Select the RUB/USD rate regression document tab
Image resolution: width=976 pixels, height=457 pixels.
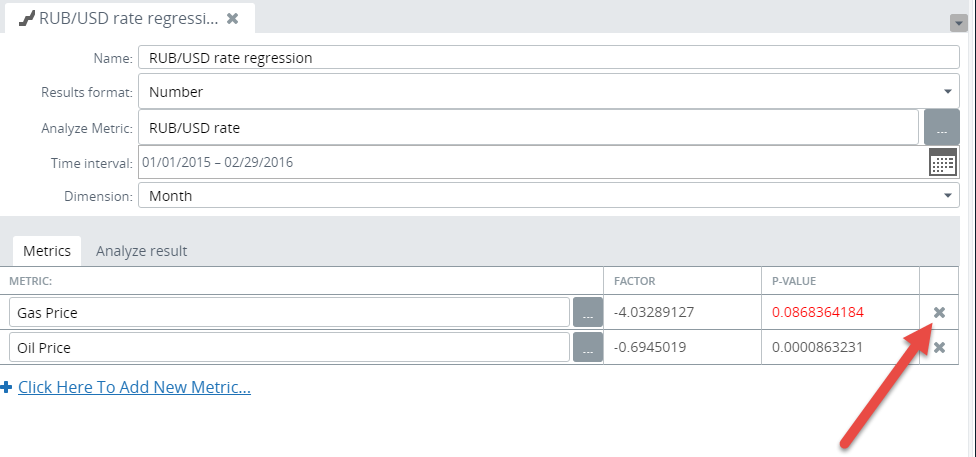click(x=120, y=18)
